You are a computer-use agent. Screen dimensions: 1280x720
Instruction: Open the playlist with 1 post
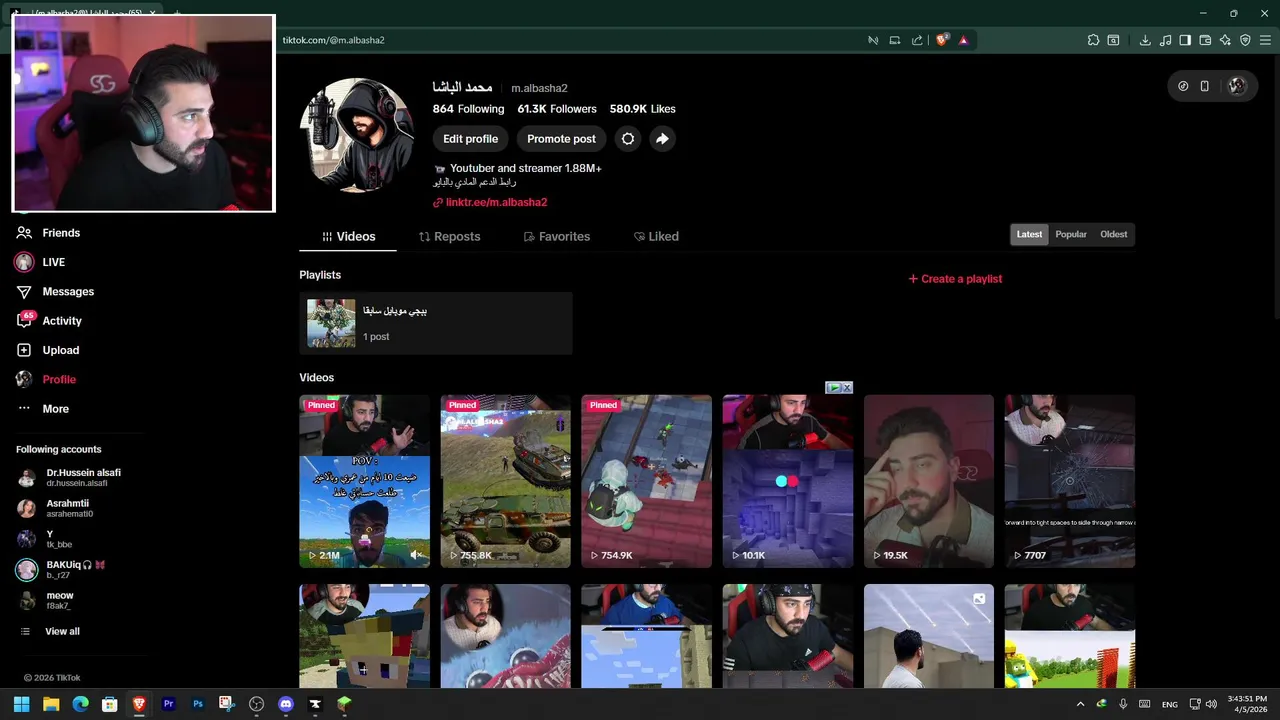pyautogui.click(x=436, y=323)
